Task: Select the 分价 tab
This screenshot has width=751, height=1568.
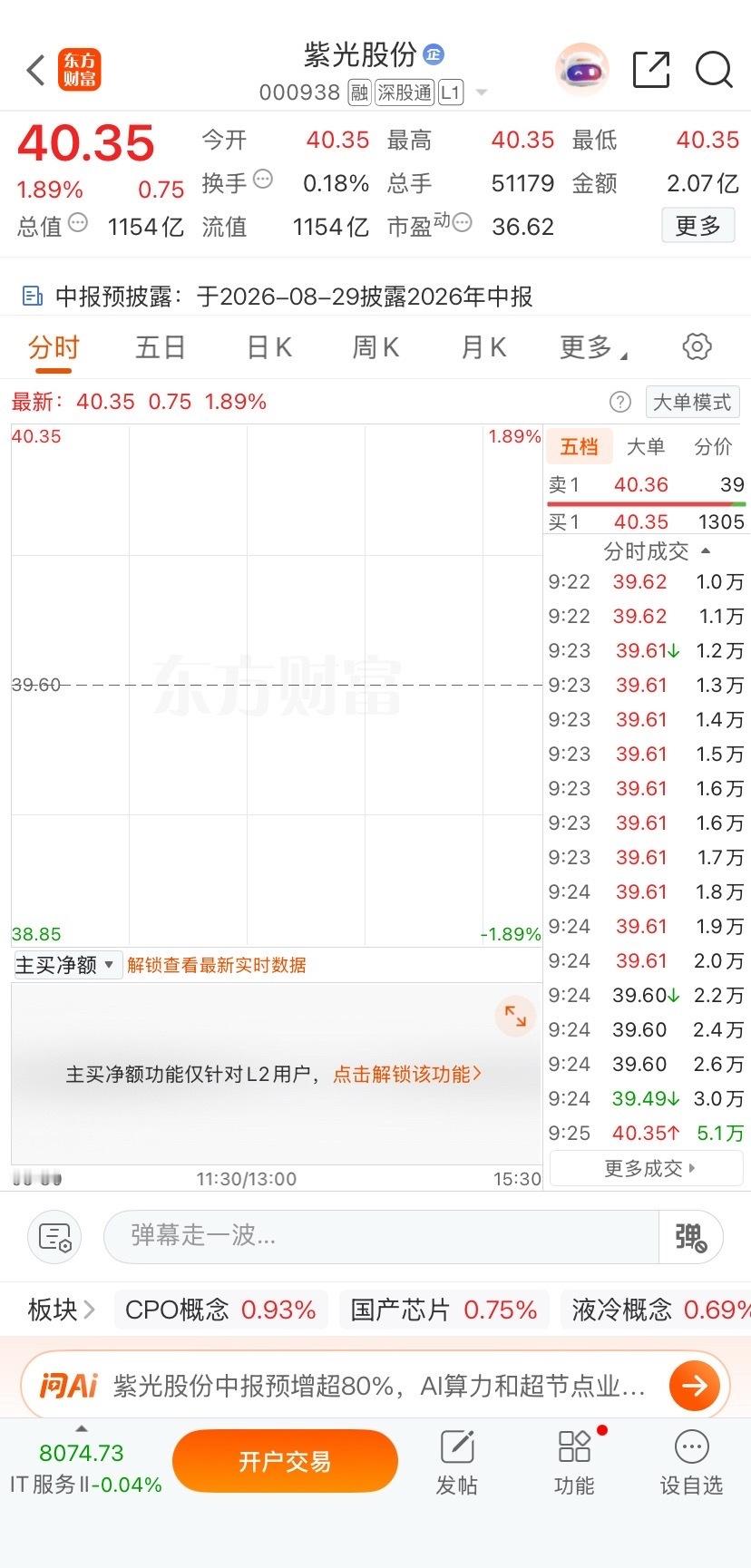Action: [713, 446]
